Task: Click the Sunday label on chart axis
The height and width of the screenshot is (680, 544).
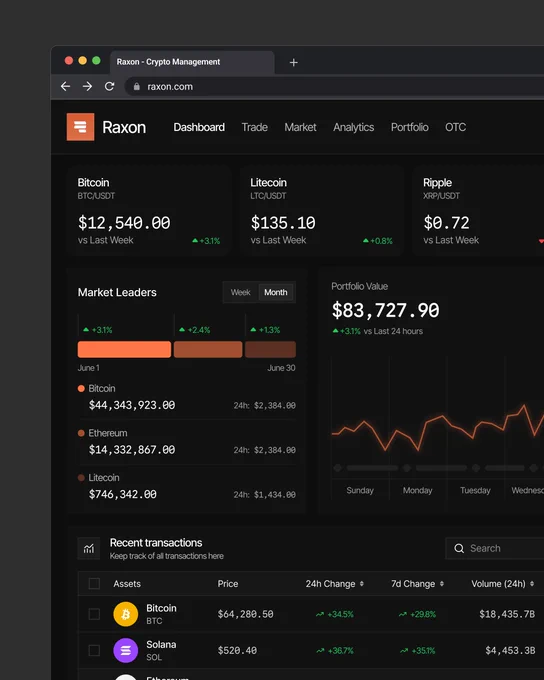Action: [360, 490]
